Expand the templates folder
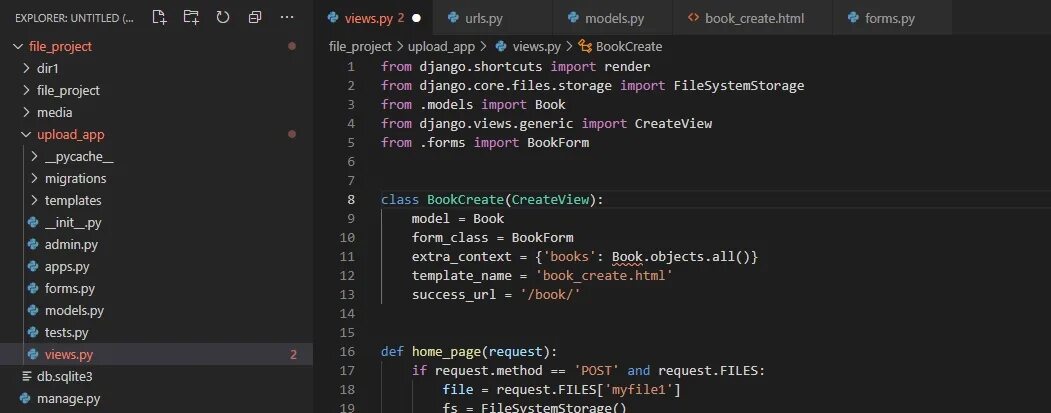The width and height of the screenshot is (1051, 413). click(x=34, y=200)
